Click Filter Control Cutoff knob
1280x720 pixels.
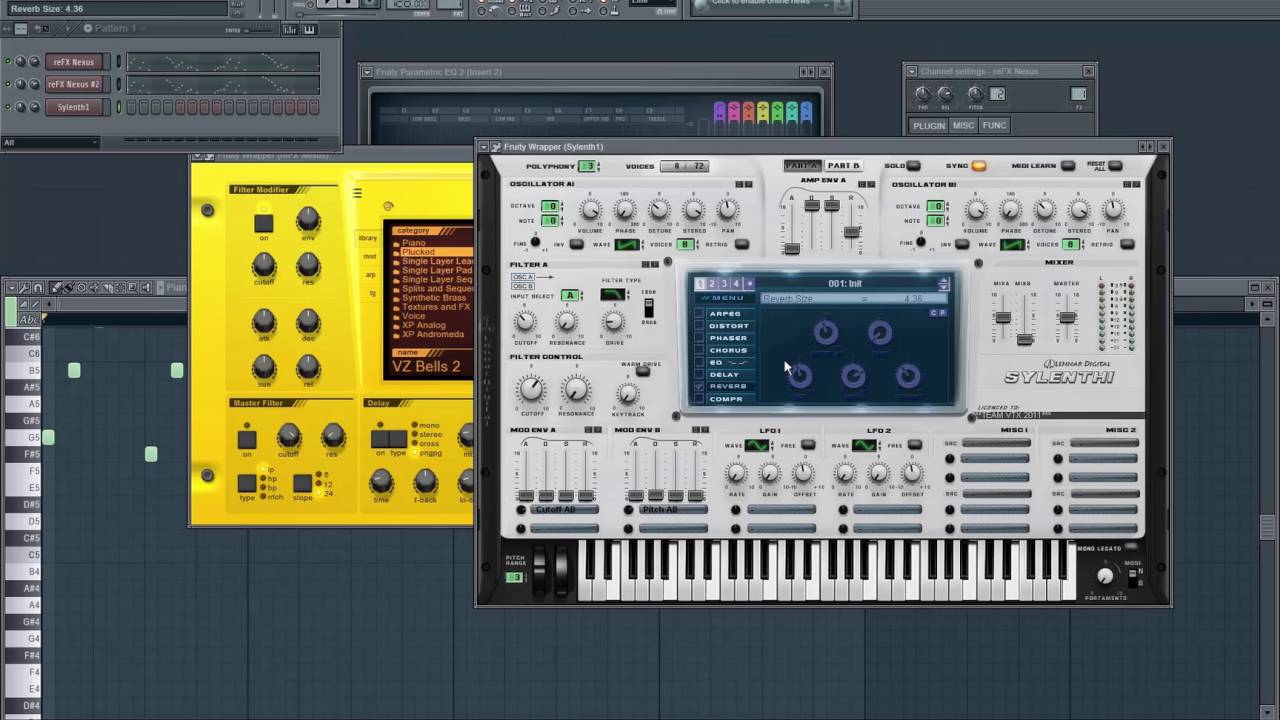tap(532, 389)
